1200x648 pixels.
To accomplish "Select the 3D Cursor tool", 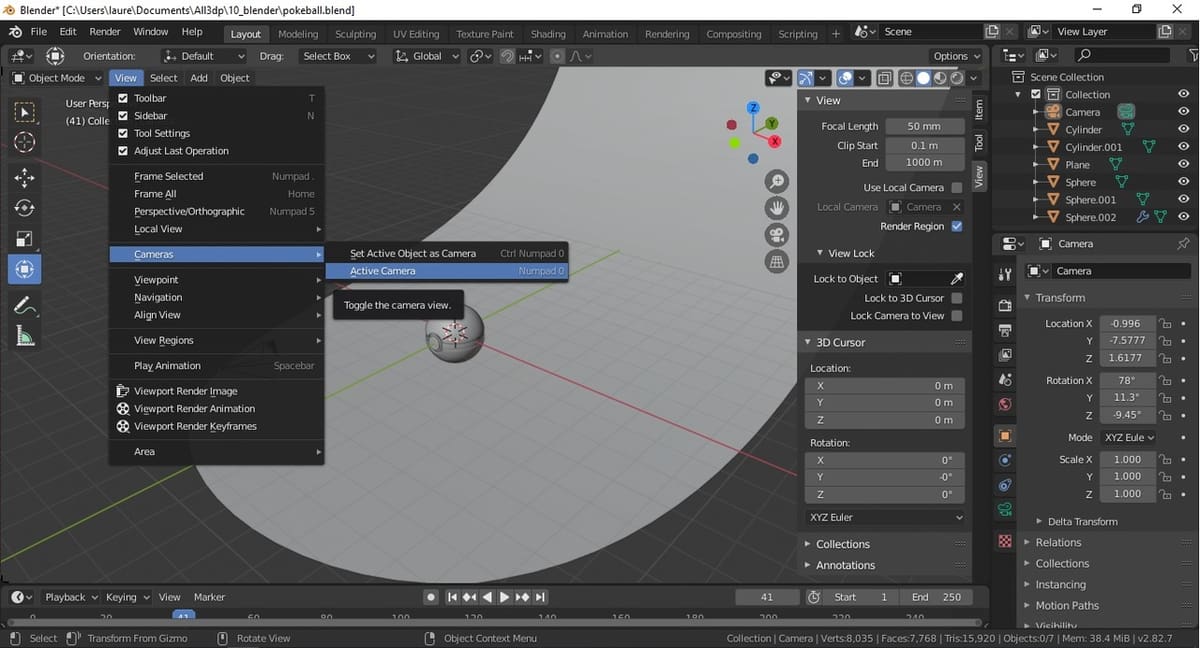I will click(25, 142).
